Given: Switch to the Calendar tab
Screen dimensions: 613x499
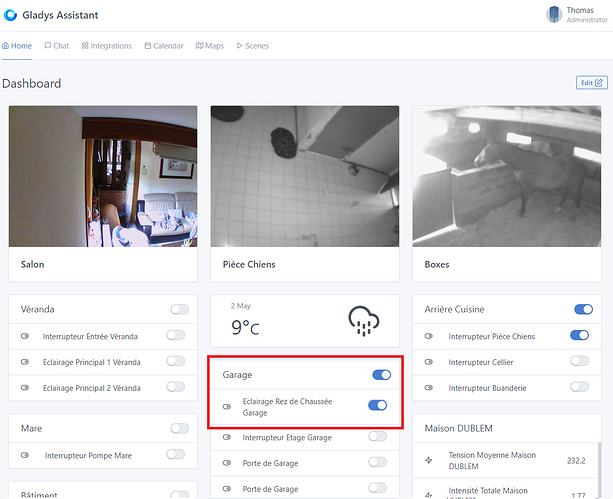Looking at the screenshot, I should (164, 46).
